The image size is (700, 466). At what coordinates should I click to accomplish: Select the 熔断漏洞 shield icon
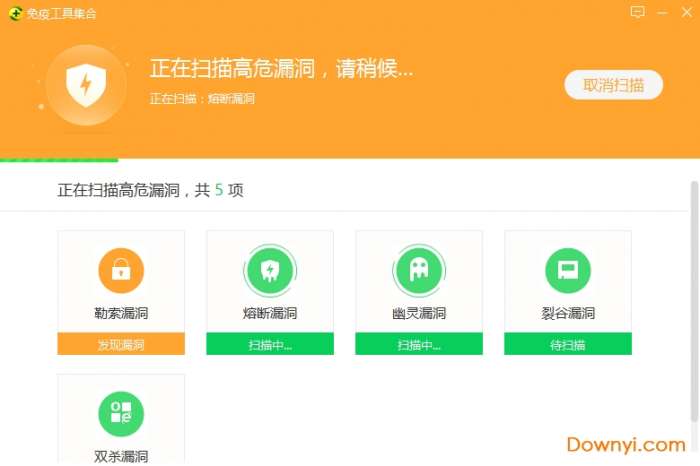click(x=270, y=270)
